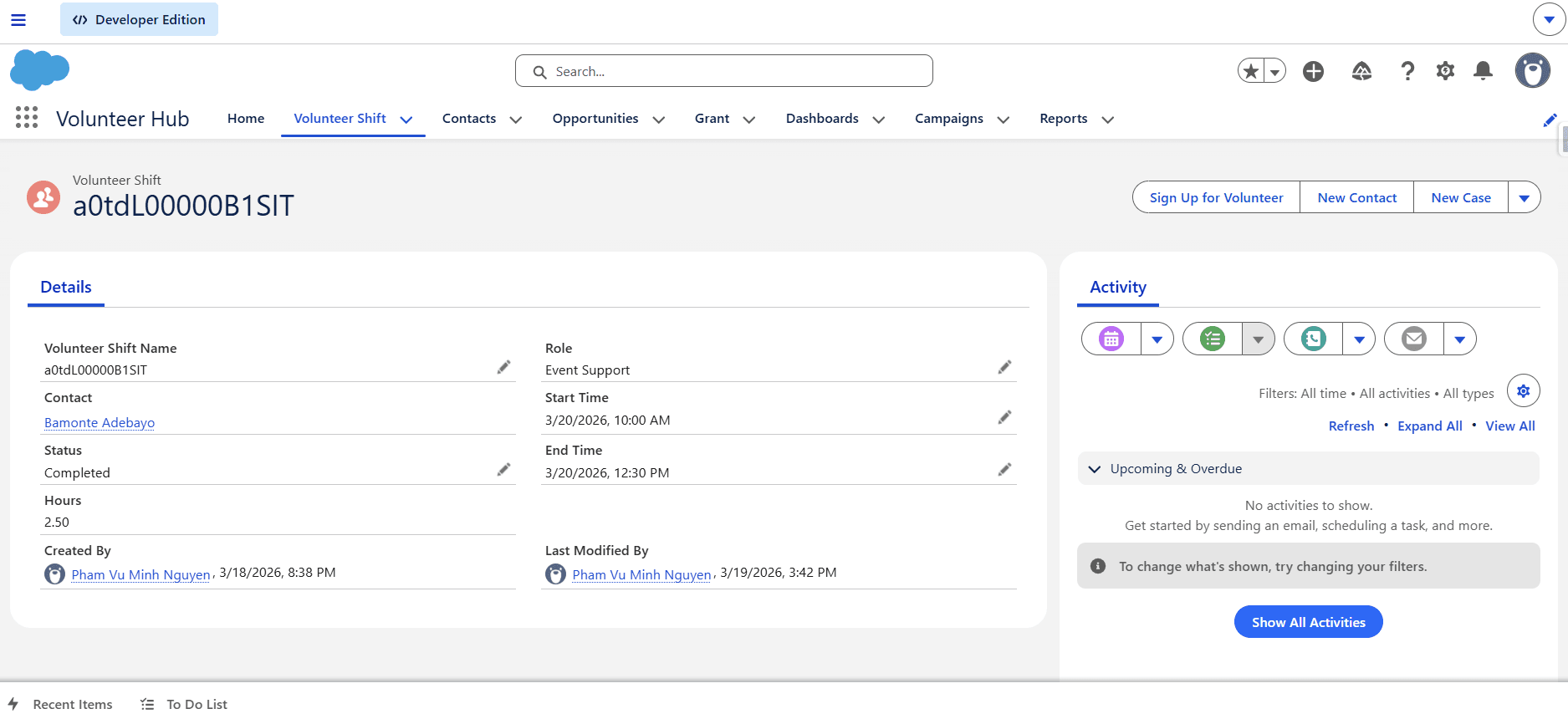Click the New Case button
The width and height of the screenshot is (1568, 719).
(1461, 197)
